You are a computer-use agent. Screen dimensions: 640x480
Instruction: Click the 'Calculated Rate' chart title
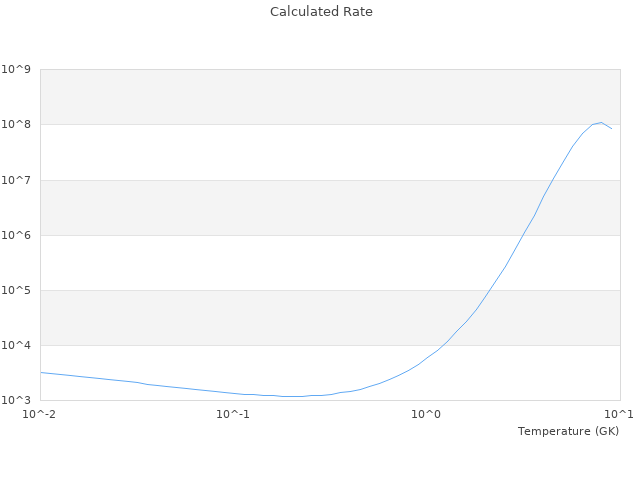point(320,12)
